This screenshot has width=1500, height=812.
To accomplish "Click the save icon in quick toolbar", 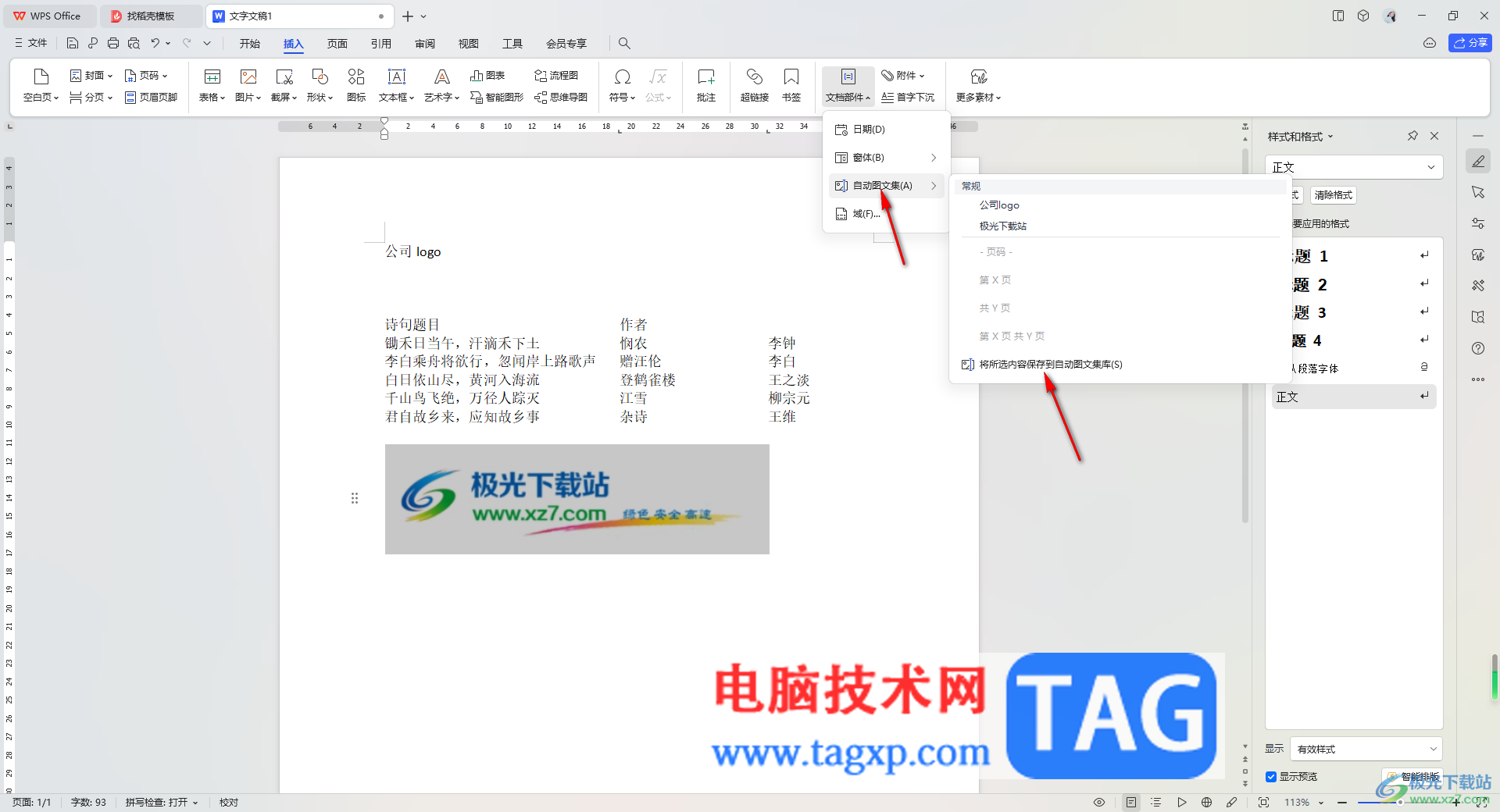I will point(73,44).
